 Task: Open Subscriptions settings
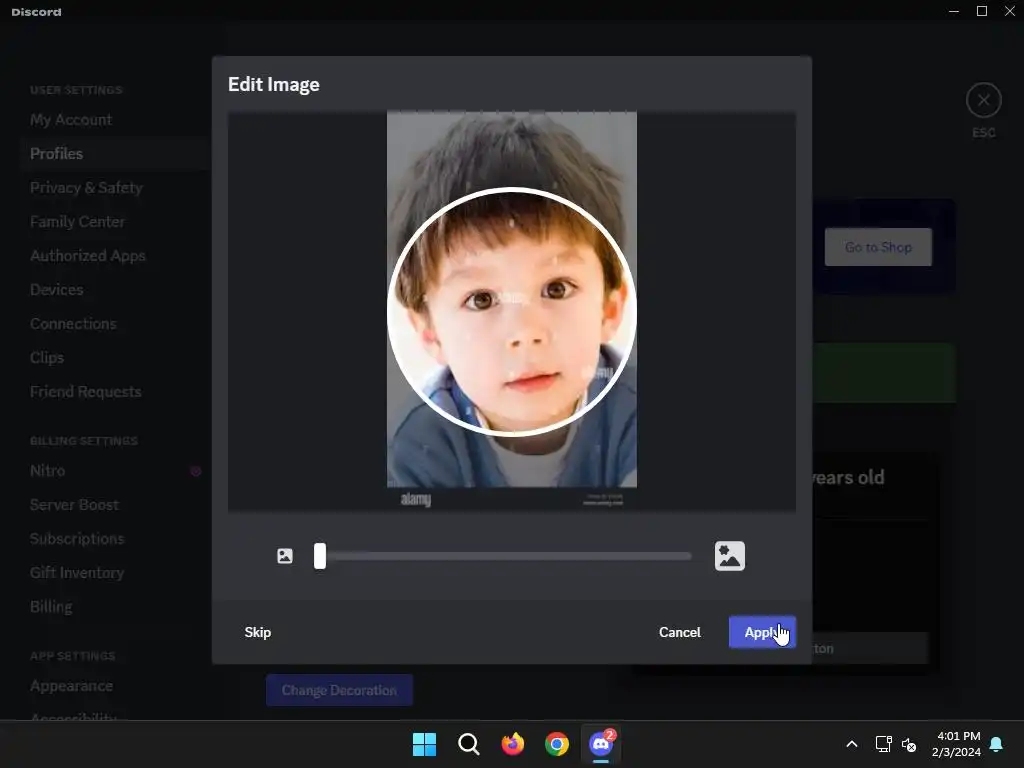(77, 539)
